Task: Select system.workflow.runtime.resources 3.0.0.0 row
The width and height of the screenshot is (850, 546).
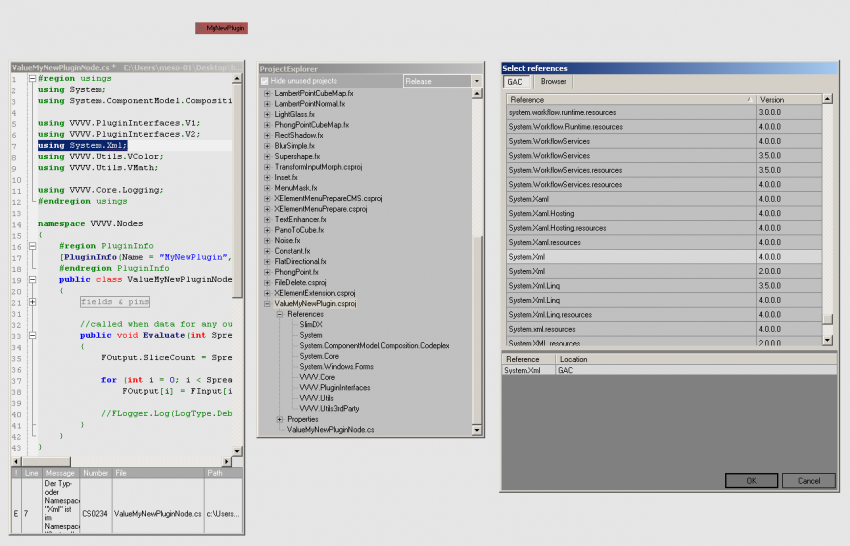Action: click(x=664, y=112)
